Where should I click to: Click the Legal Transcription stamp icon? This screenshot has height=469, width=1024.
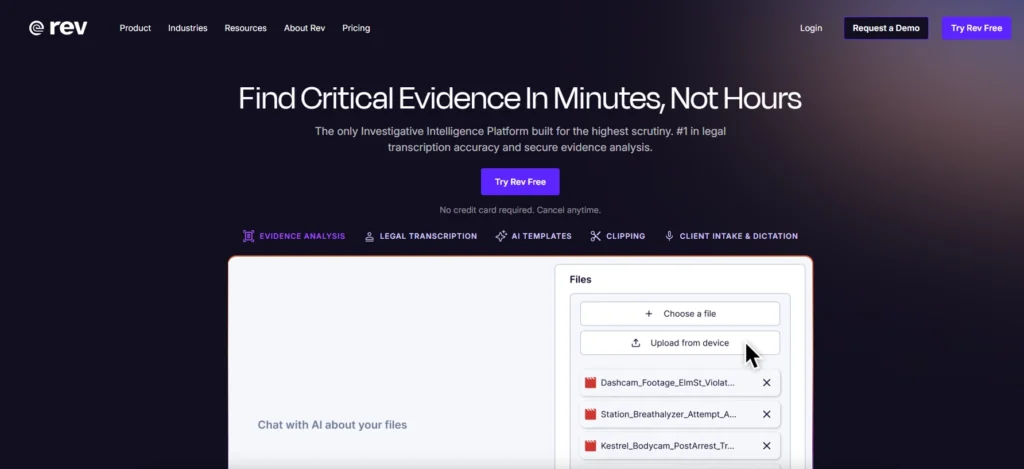(x=370, y=236)
